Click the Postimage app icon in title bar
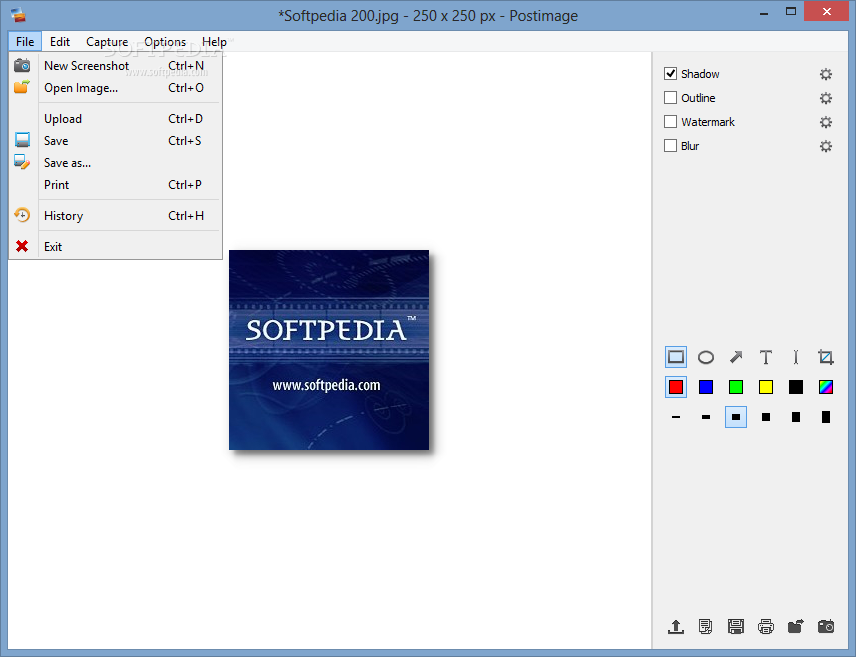The width and height of the screenshot is (856, 657). click(18, 14)
